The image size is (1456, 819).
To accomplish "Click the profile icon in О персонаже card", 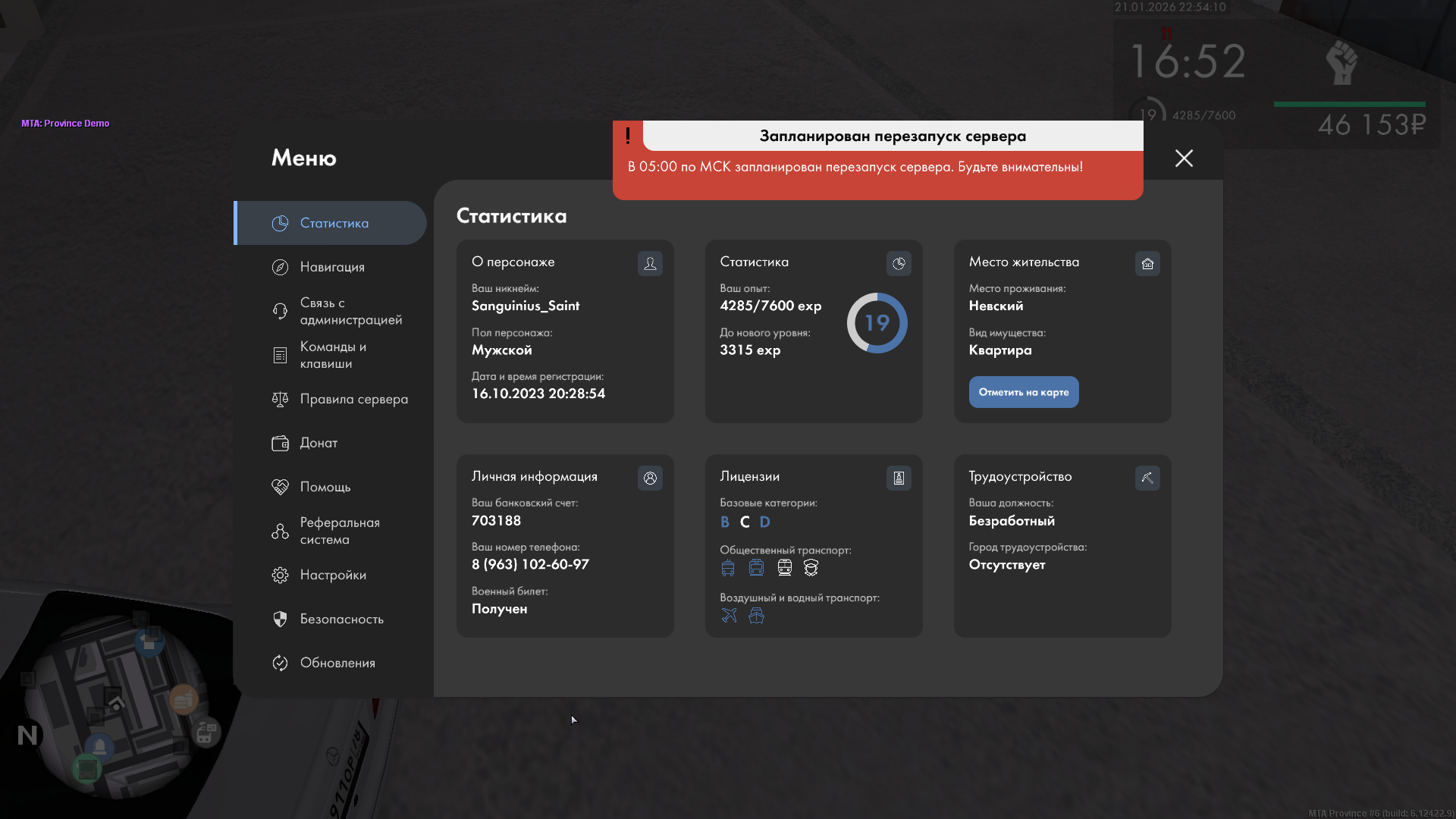I will click(x=650, y=263).
